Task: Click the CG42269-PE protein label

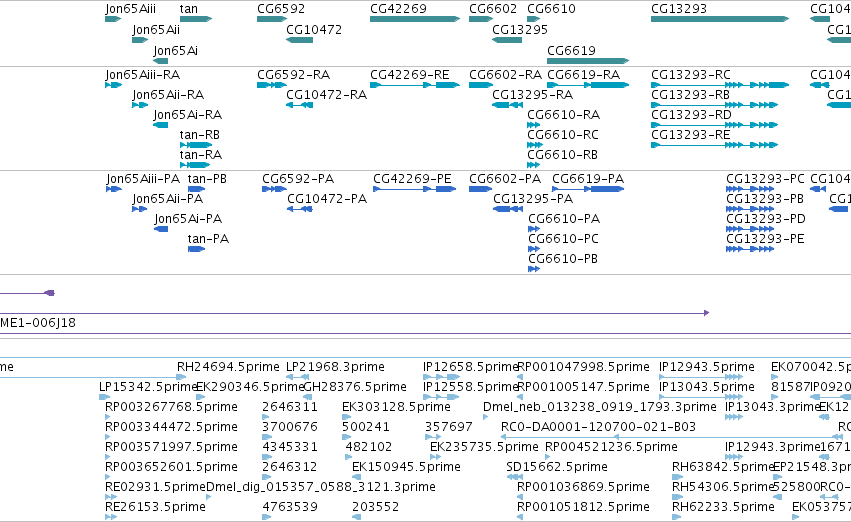Action: (x=412, y=179)
